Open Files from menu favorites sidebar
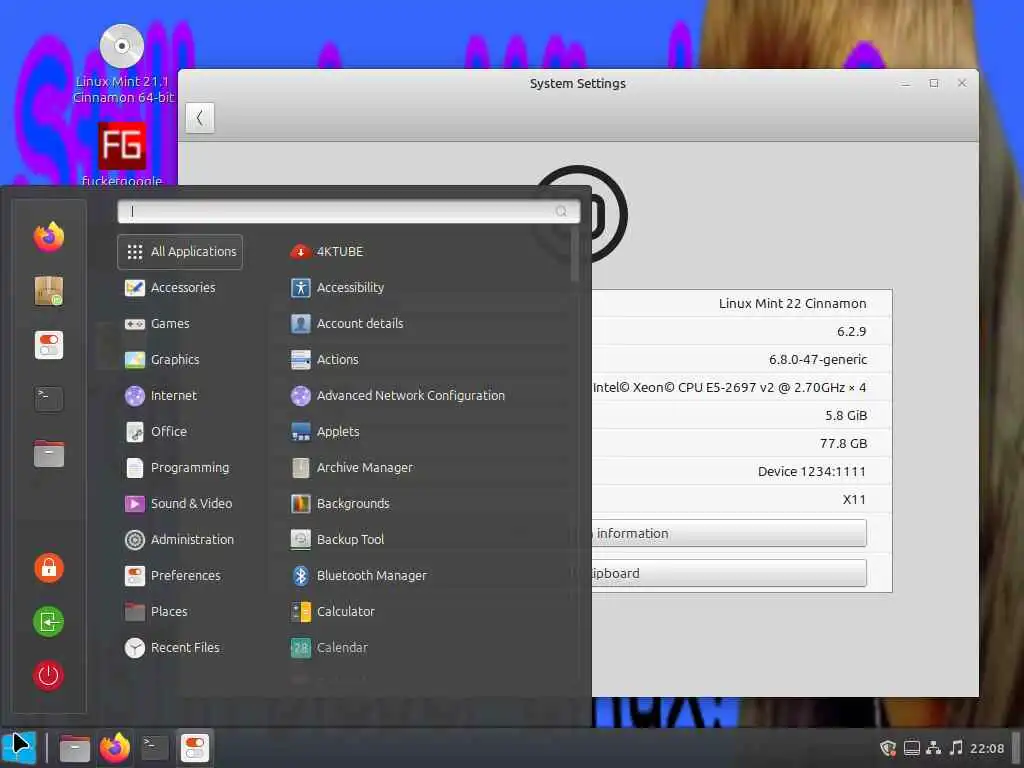 click(49, 453)
